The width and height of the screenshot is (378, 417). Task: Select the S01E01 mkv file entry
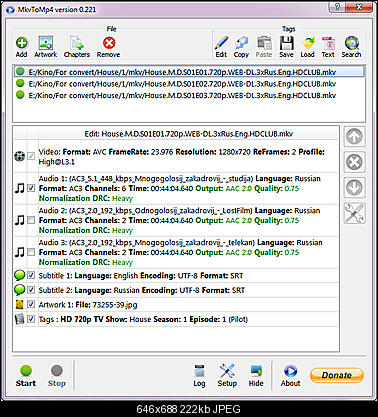(x=189, y=72)
